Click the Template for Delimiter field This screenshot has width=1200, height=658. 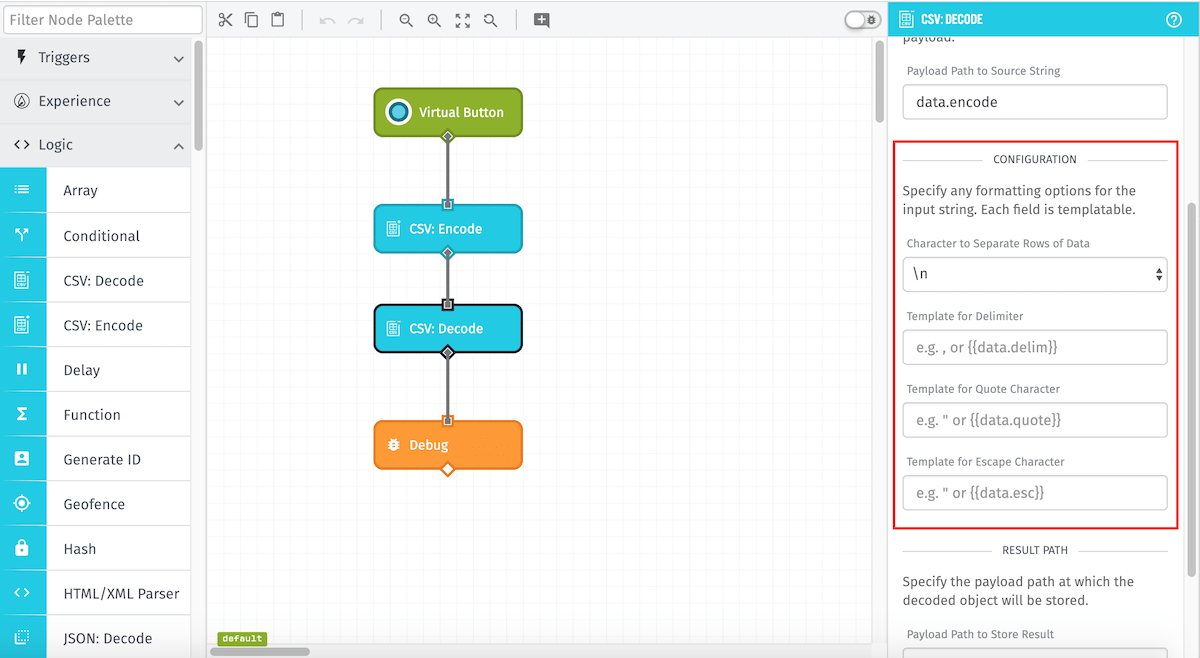(x=1035, y=347)
